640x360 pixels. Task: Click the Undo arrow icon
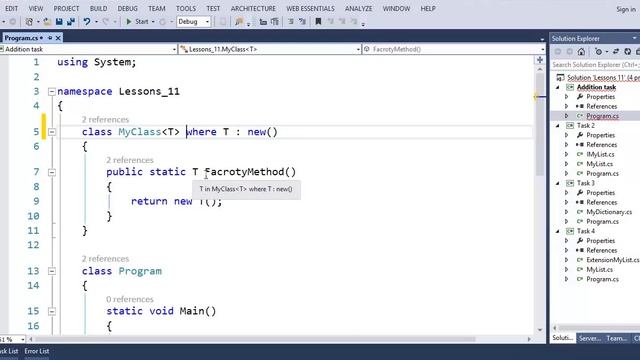[87, 22]
